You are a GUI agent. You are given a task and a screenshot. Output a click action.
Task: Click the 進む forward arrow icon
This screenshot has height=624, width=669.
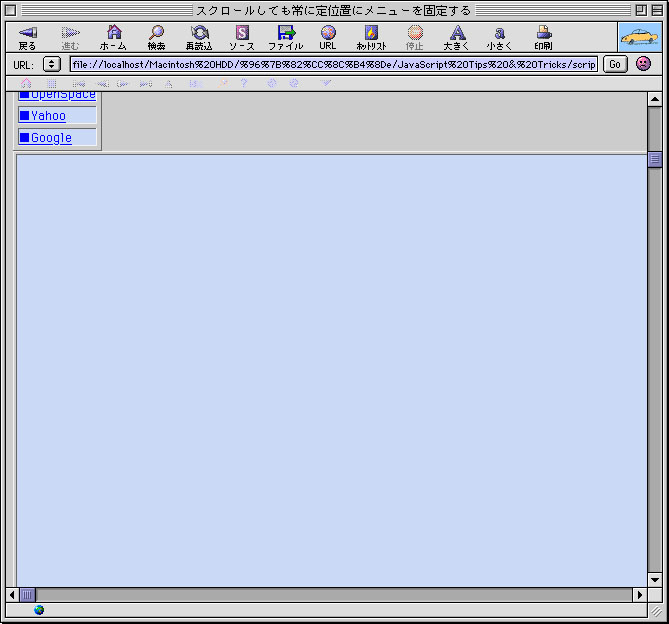click(70, 32)
